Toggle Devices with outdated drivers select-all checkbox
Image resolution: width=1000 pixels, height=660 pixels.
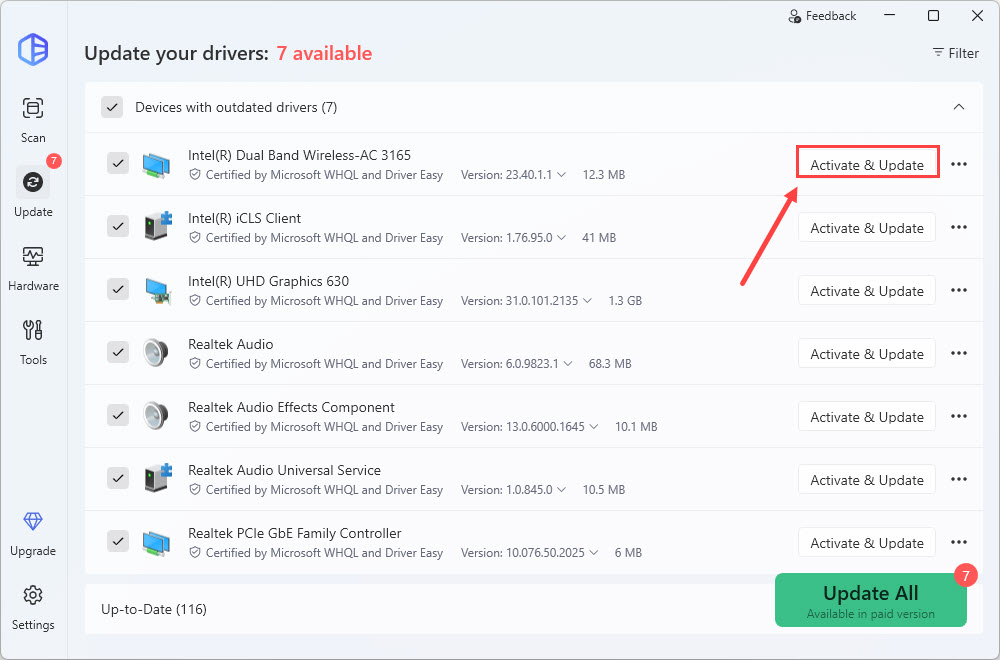112,107
